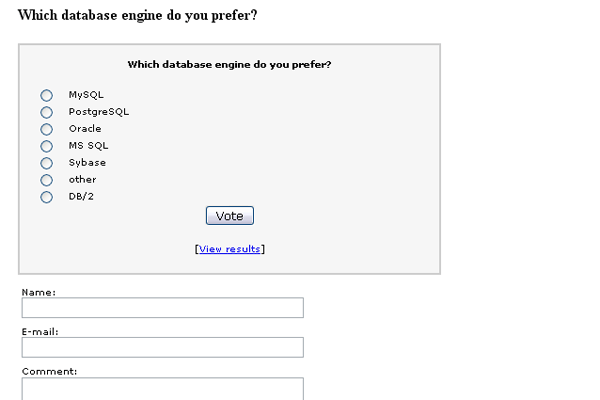Screen dimensions: 600x400
Task: Click the DB/2 option label text
Action: [x=81, y=197]
